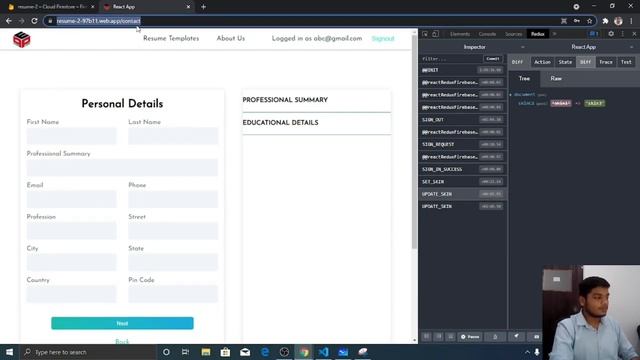This screenshot has width=640, height=360.
Task: Click the DevTools issues counter badge
Action: (x=594, y=34)
